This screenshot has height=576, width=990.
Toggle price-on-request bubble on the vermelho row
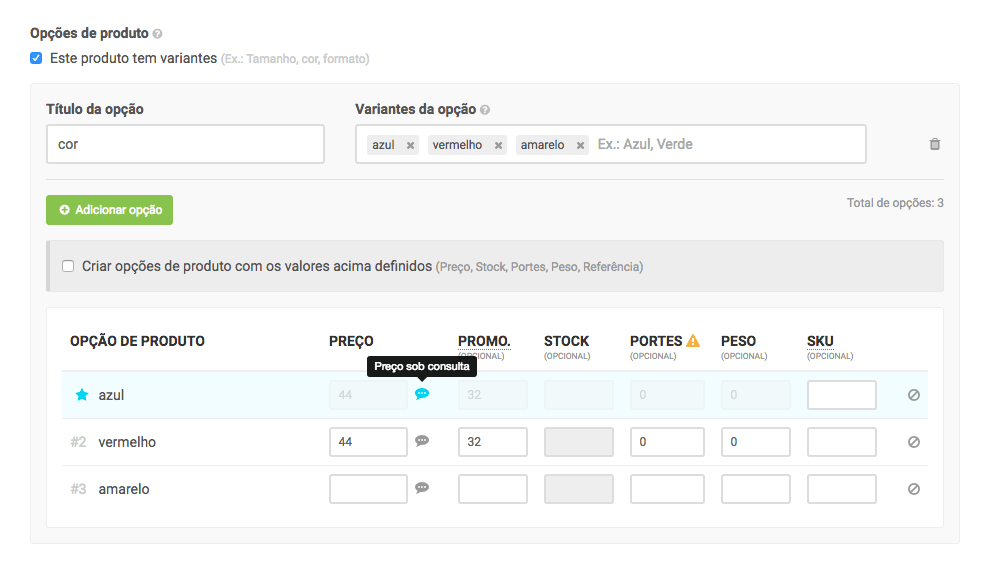[422, 441]
